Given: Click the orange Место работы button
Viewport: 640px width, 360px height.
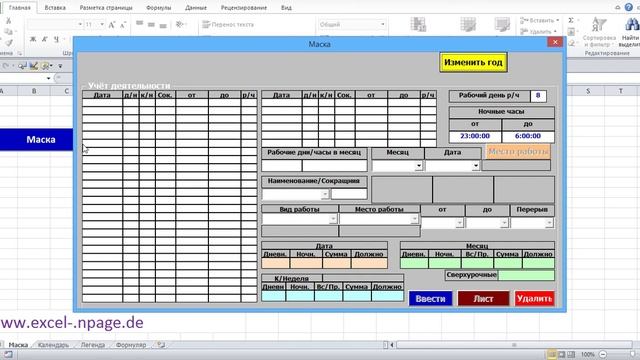Looking at the screenshot, I should coord(518,152).
